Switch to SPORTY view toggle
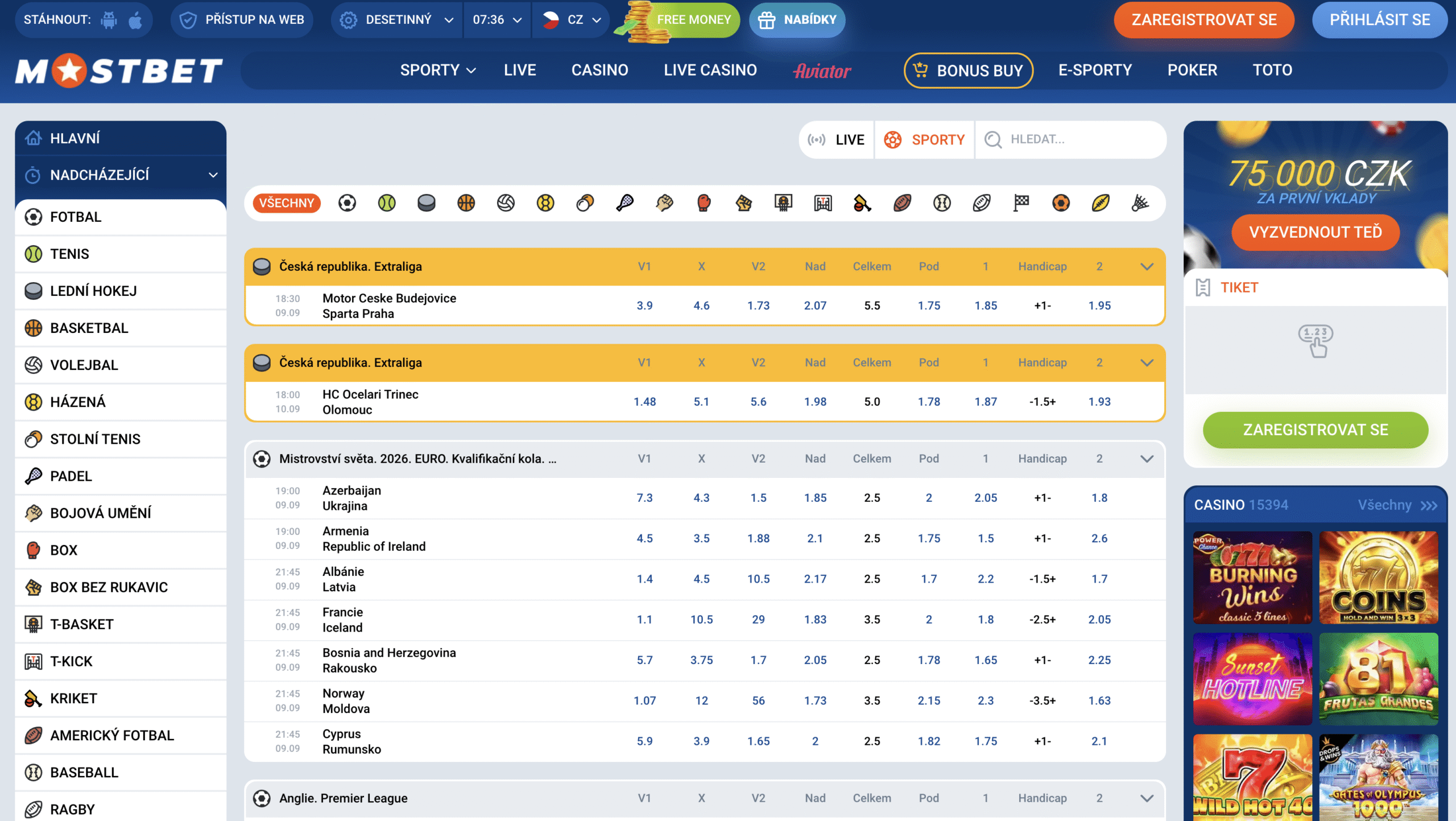The width and height of the screenshot is (1456, 821). pos(925,139)
